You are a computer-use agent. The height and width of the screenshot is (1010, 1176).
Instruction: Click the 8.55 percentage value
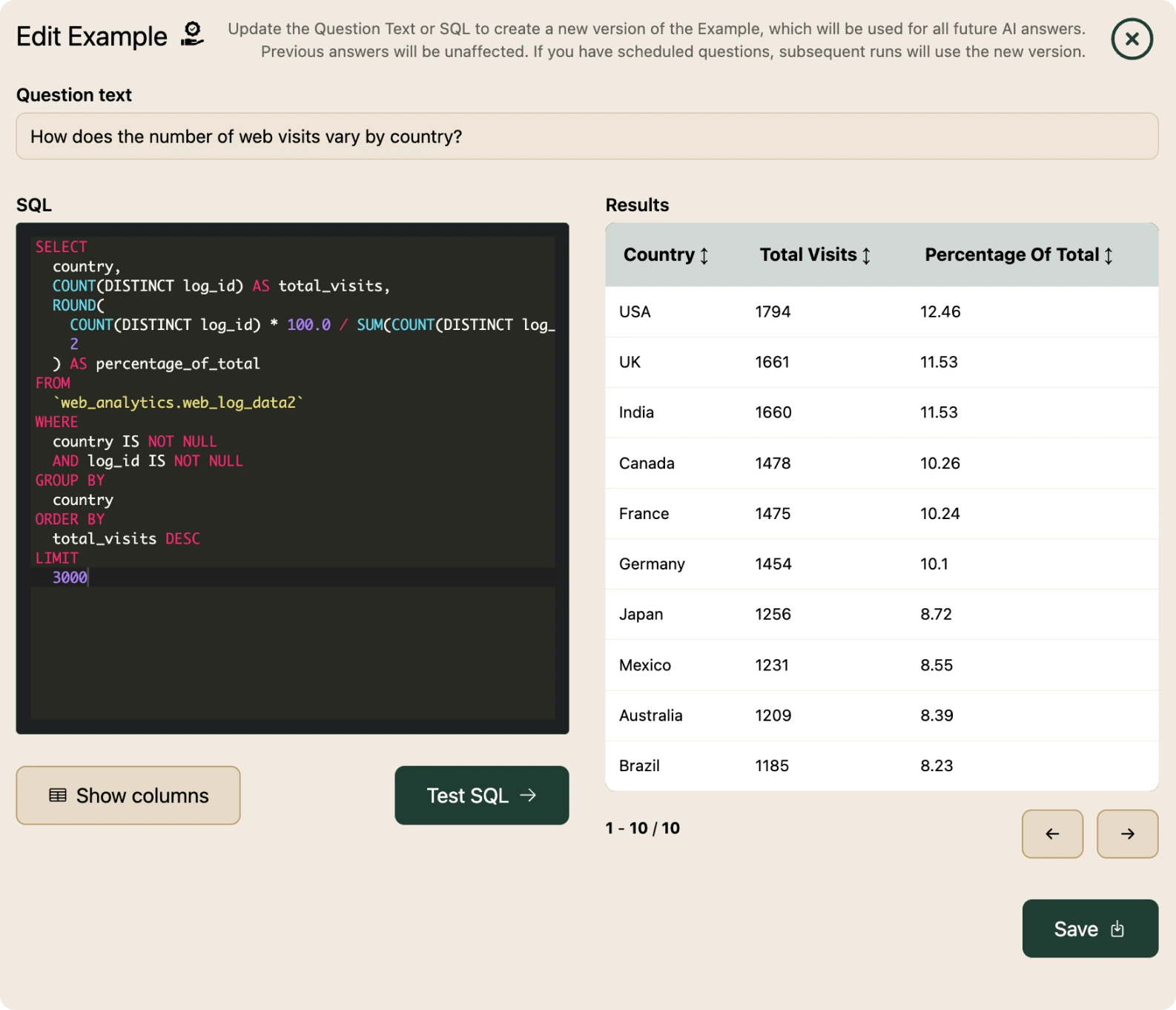[x=936, y=665]
